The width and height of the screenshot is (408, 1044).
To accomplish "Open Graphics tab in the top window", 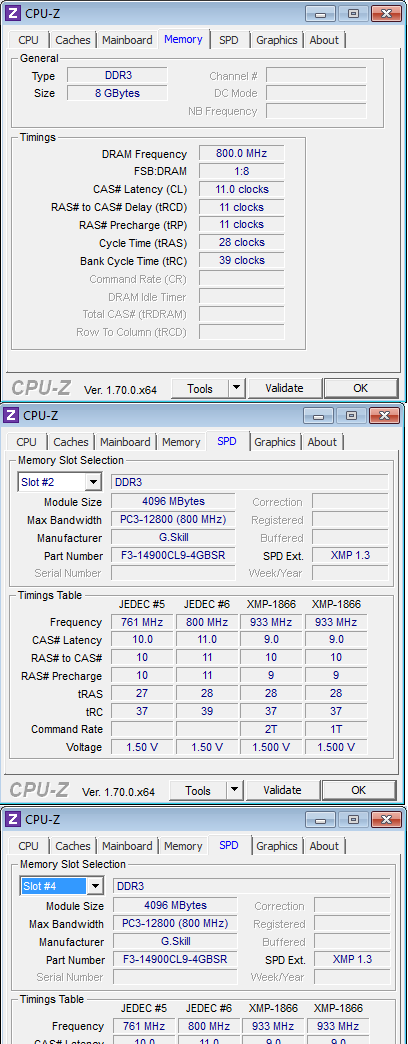I will point(277,40).
